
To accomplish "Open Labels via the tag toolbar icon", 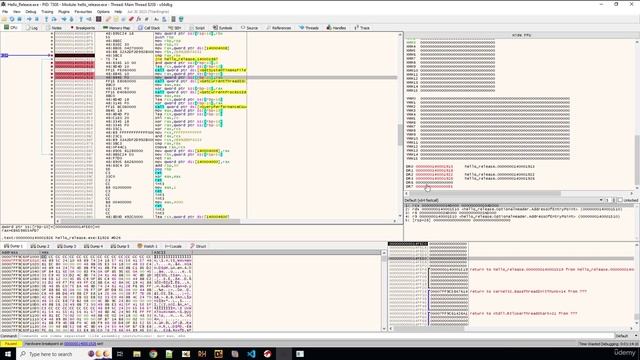I will click(x=123, y=19).
